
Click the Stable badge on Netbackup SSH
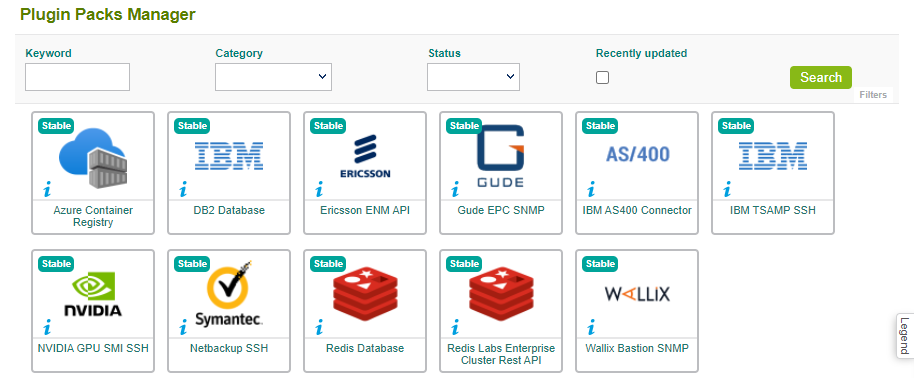[x=192, y=264]
